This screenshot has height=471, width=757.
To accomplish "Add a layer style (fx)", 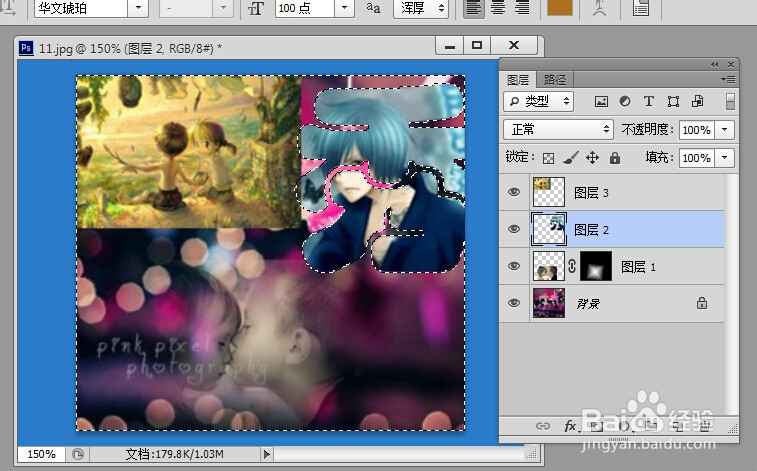I will tap(571, 426).
